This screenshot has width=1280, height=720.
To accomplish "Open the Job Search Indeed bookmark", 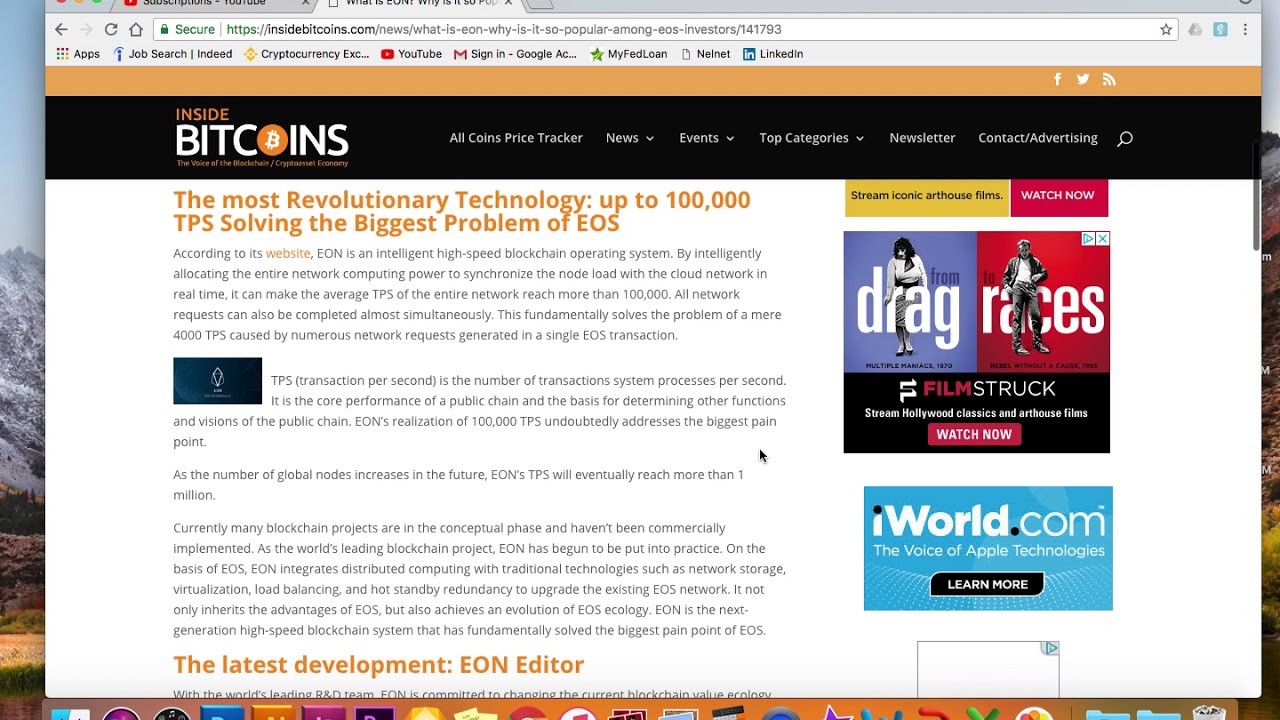I will pos(172,54).
